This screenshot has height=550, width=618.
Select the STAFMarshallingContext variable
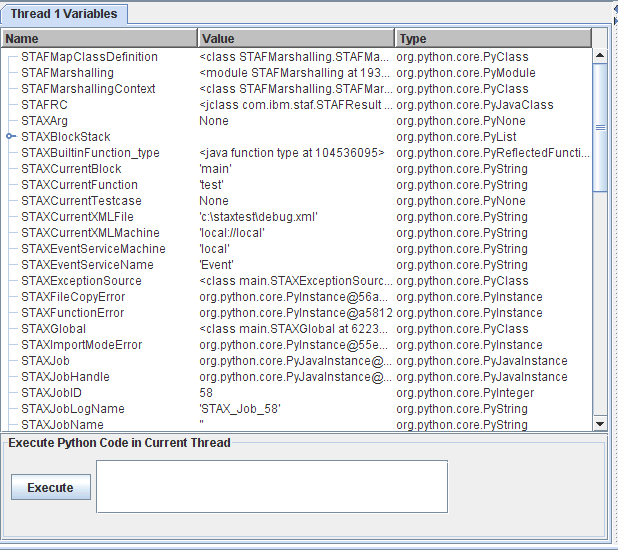pos(88,89)
